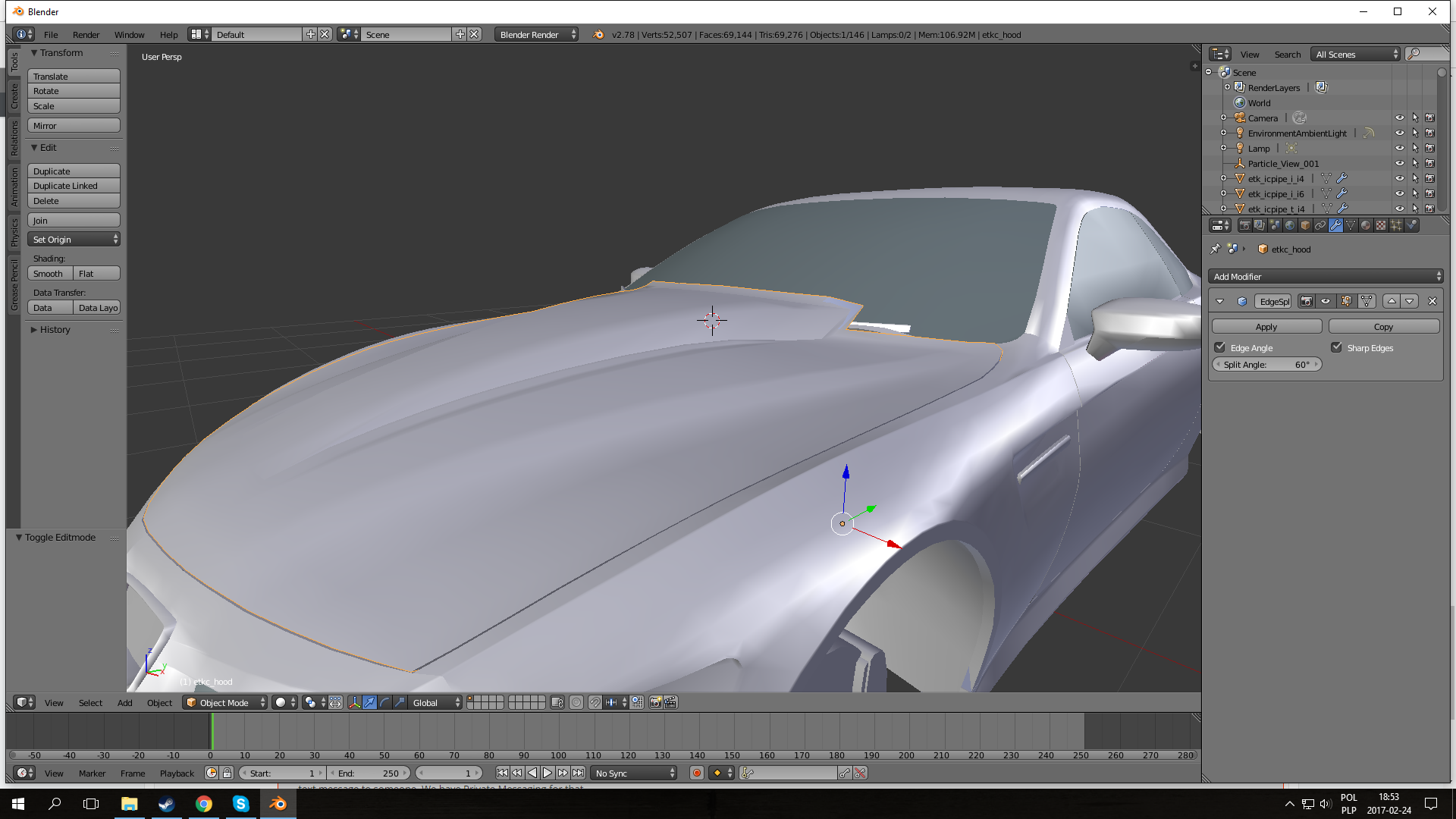
Task: Adjust the Split Angle value field
Action: [1266, 364]
